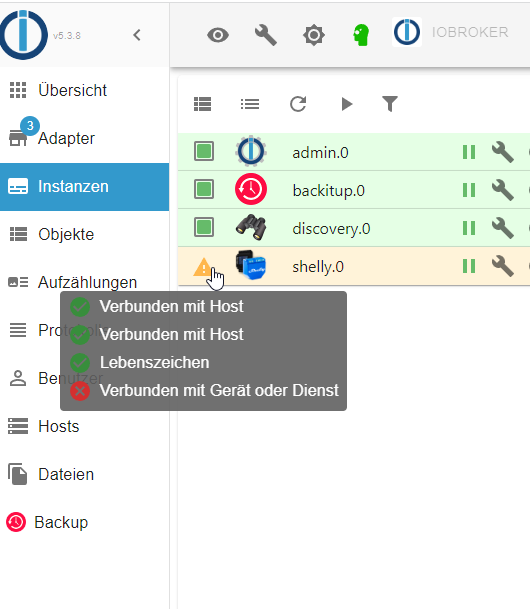Click the Adapter badge showing 3 updates
The image size is (530, 609).
pyautogui.click(x=30, y=126)
